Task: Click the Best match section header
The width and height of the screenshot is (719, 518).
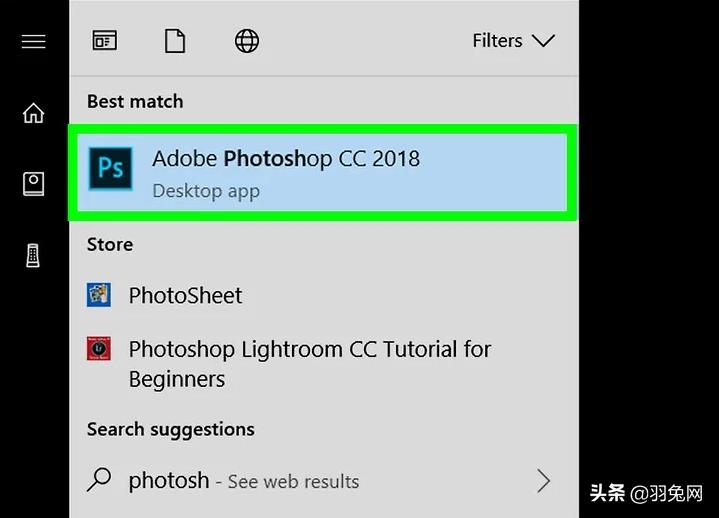Action: [x=135, y=101]
